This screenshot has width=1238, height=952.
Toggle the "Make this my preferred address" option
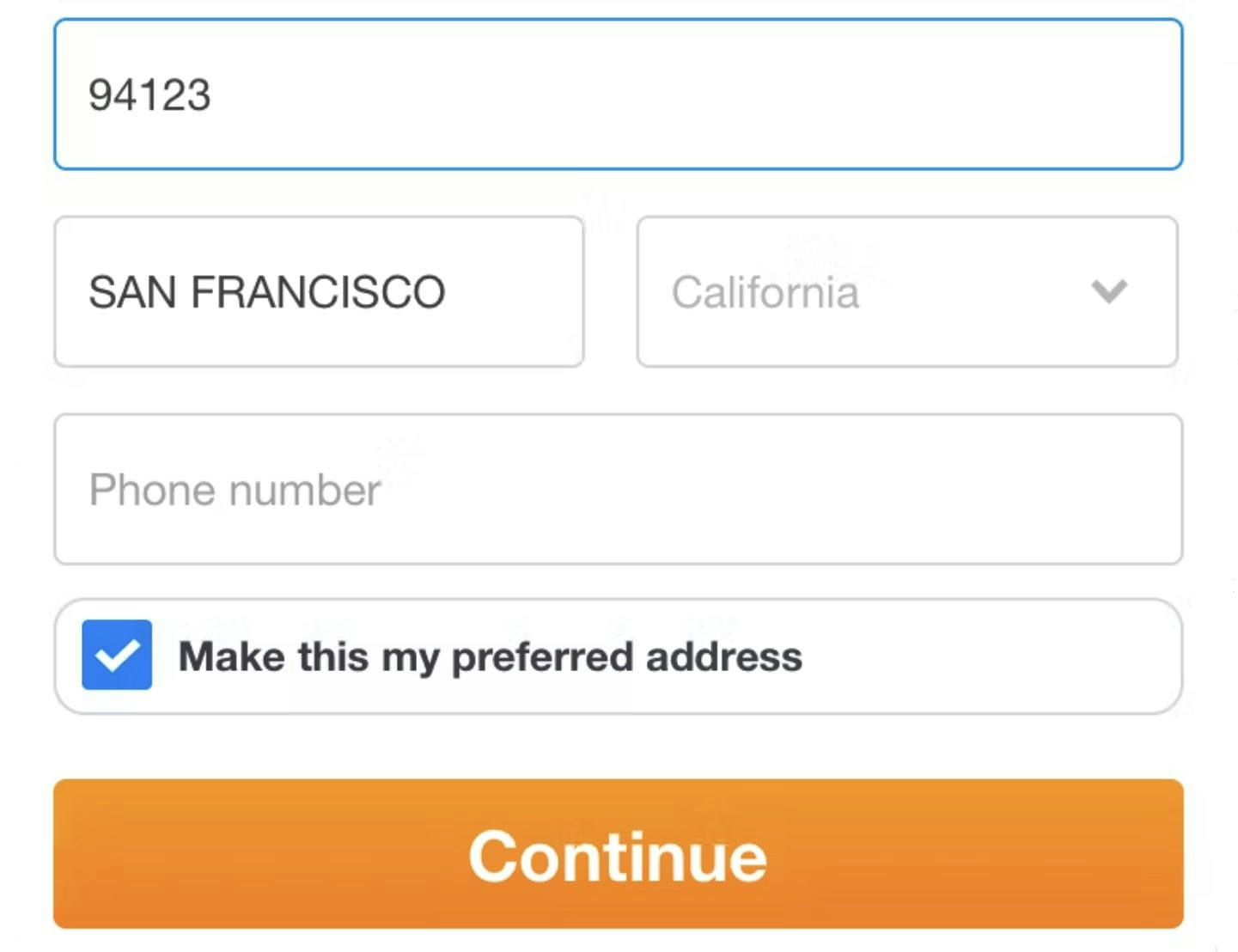point(117,655)
